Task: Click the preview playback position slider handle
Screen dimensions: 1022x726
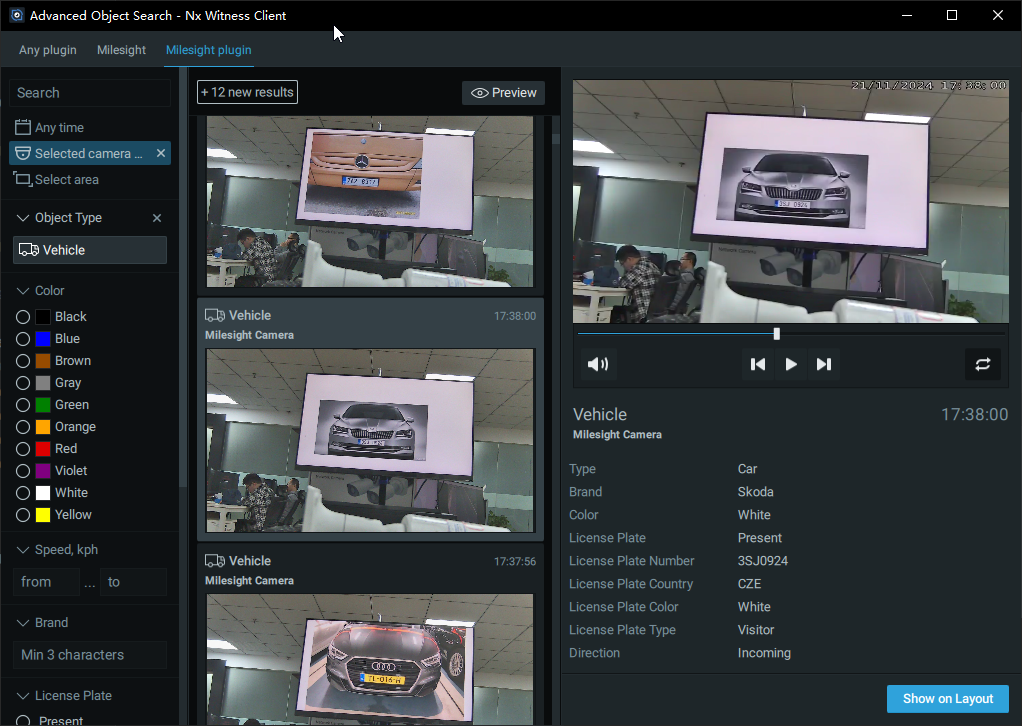Action: coord(776,334)
